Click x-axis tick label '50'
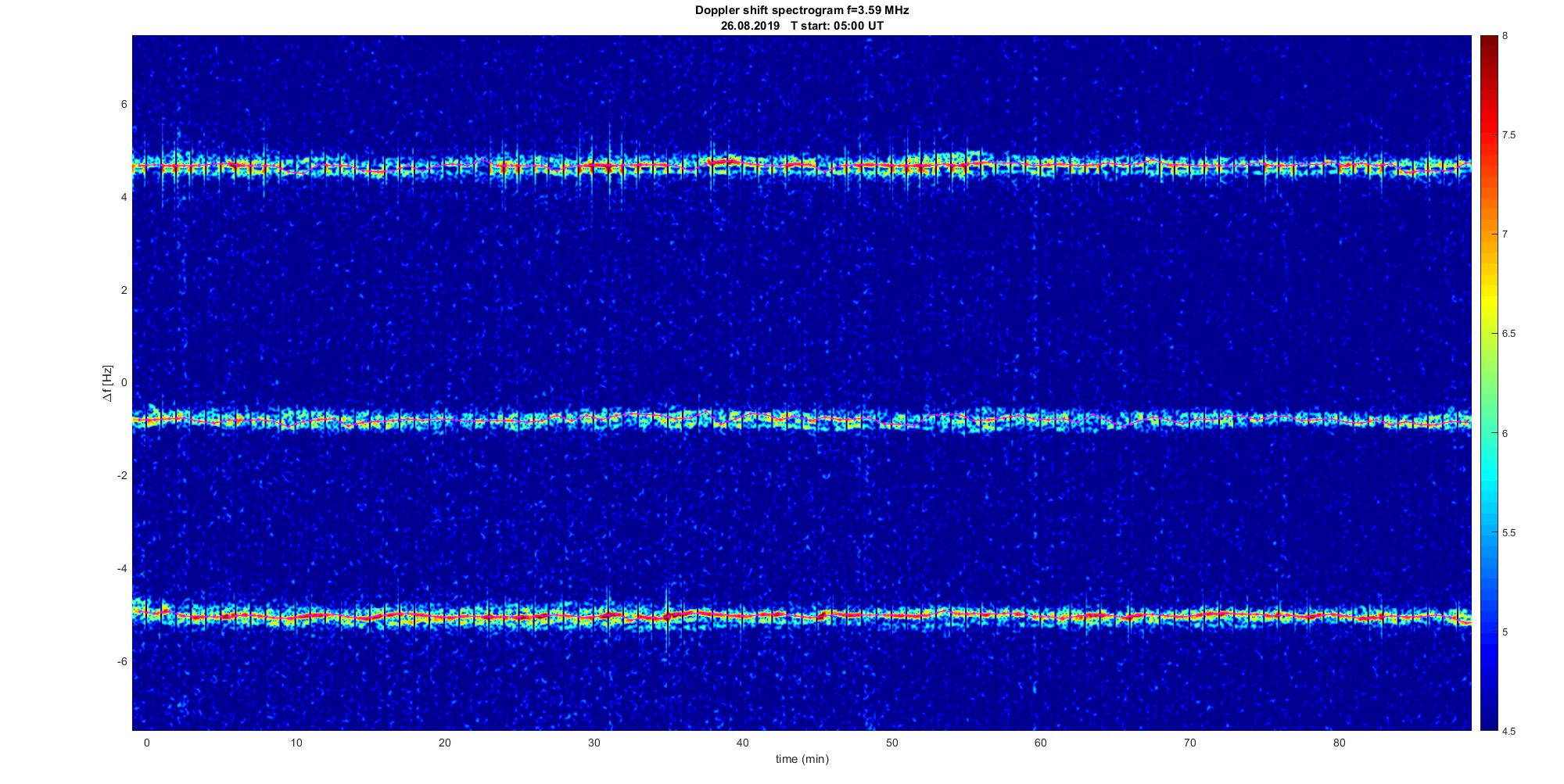 click(x=891, y=743)
